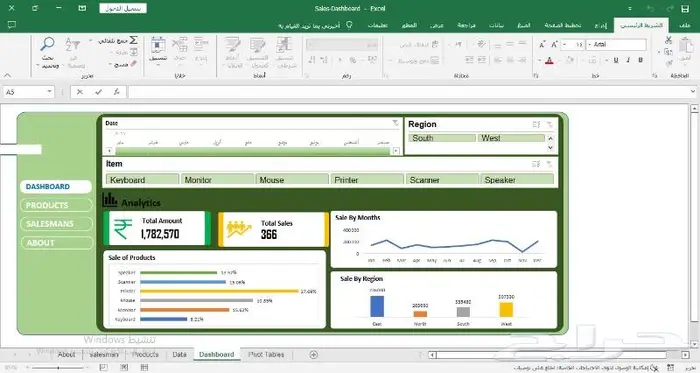
Task: Toggle Italic formatting (I)
Action: point(628,60)
